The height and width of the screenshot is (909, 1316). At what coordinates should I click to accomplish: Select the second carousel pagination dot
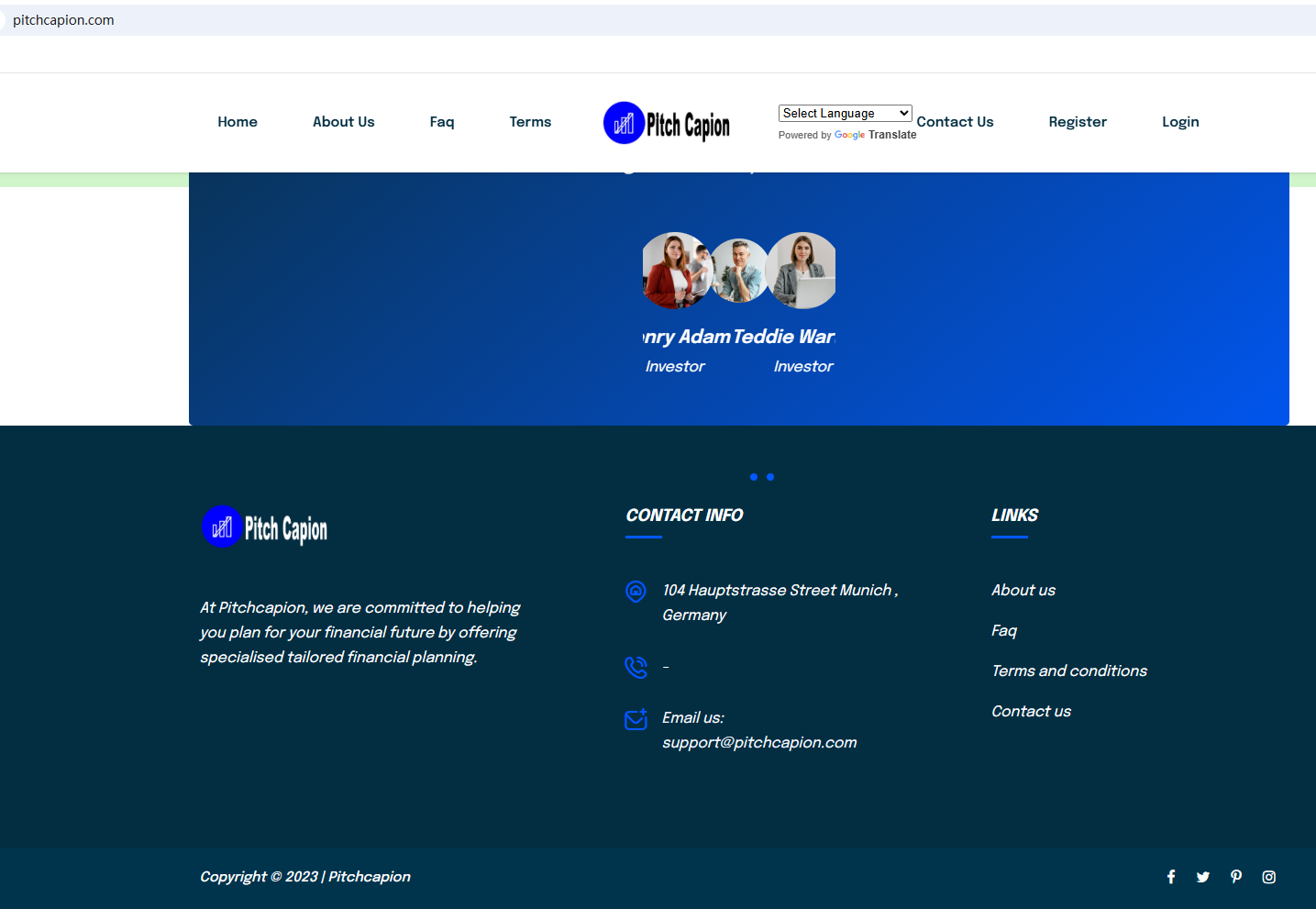(770, 477)
